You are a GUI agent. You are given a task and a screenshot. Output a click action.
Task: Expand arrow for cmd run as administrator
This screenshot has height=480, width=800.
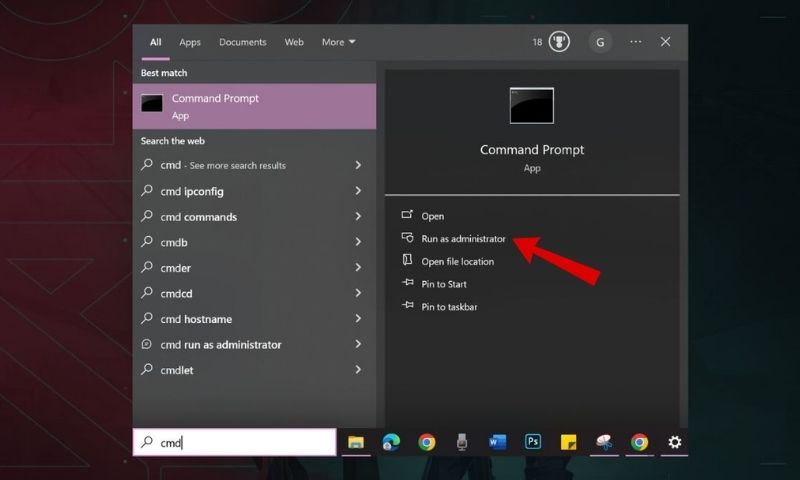click(x=358, y=344)
